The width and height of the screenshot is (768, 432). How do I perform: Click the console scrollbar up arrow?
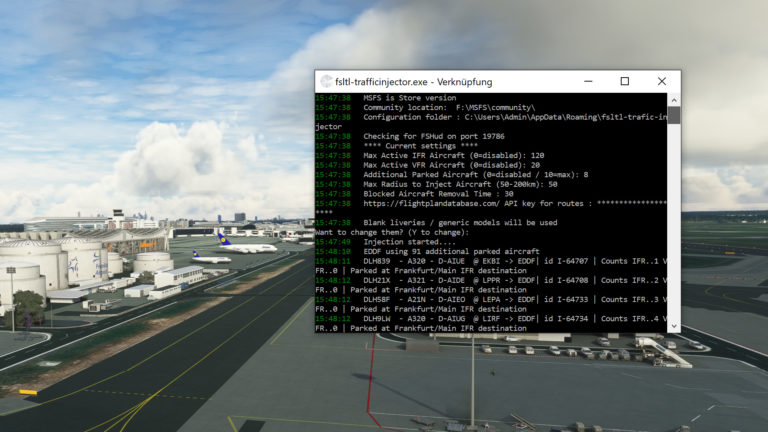click(674, 100)
